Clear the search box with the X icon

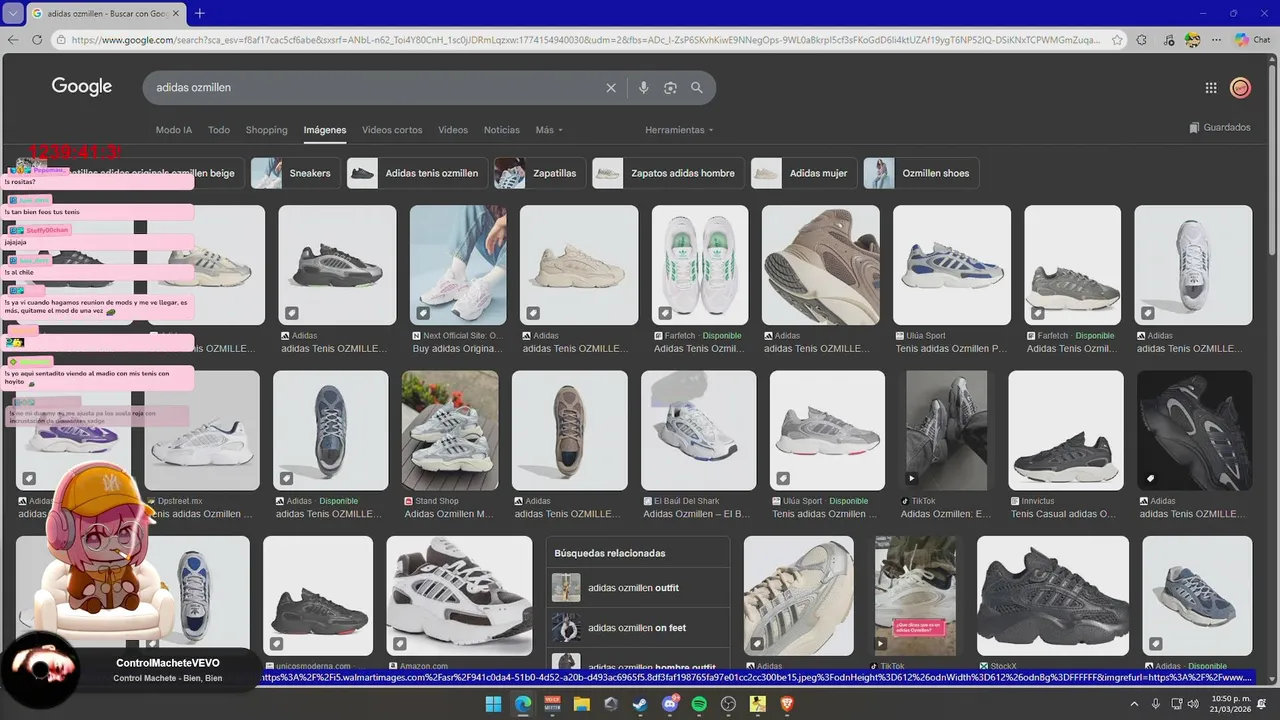coord(611,88)
